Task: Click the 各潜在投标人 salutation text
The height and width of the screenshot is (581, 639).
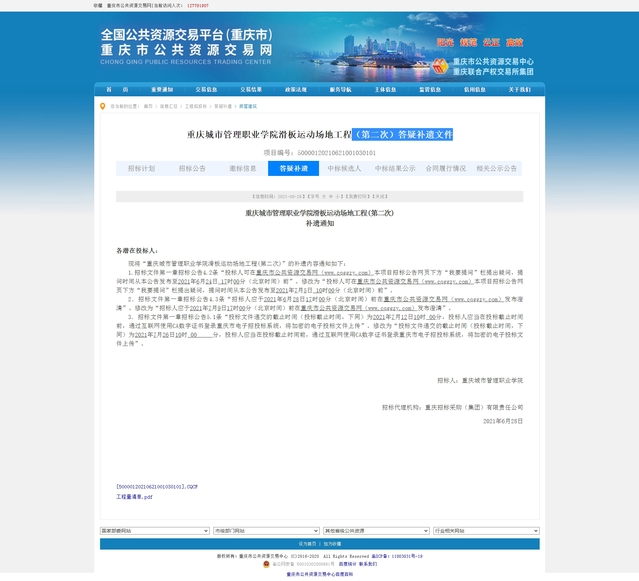Action: coord(137,251)
